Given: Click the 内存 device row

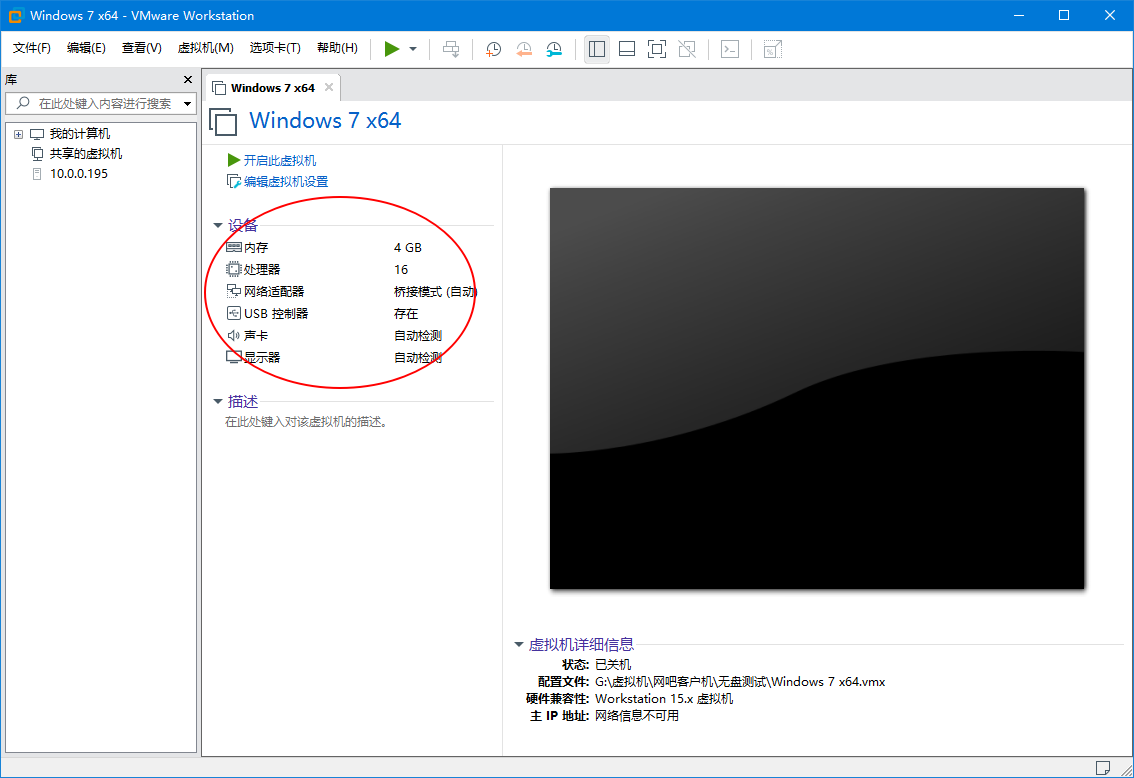Looking at the screenshot, I should (x=324, y=247).
